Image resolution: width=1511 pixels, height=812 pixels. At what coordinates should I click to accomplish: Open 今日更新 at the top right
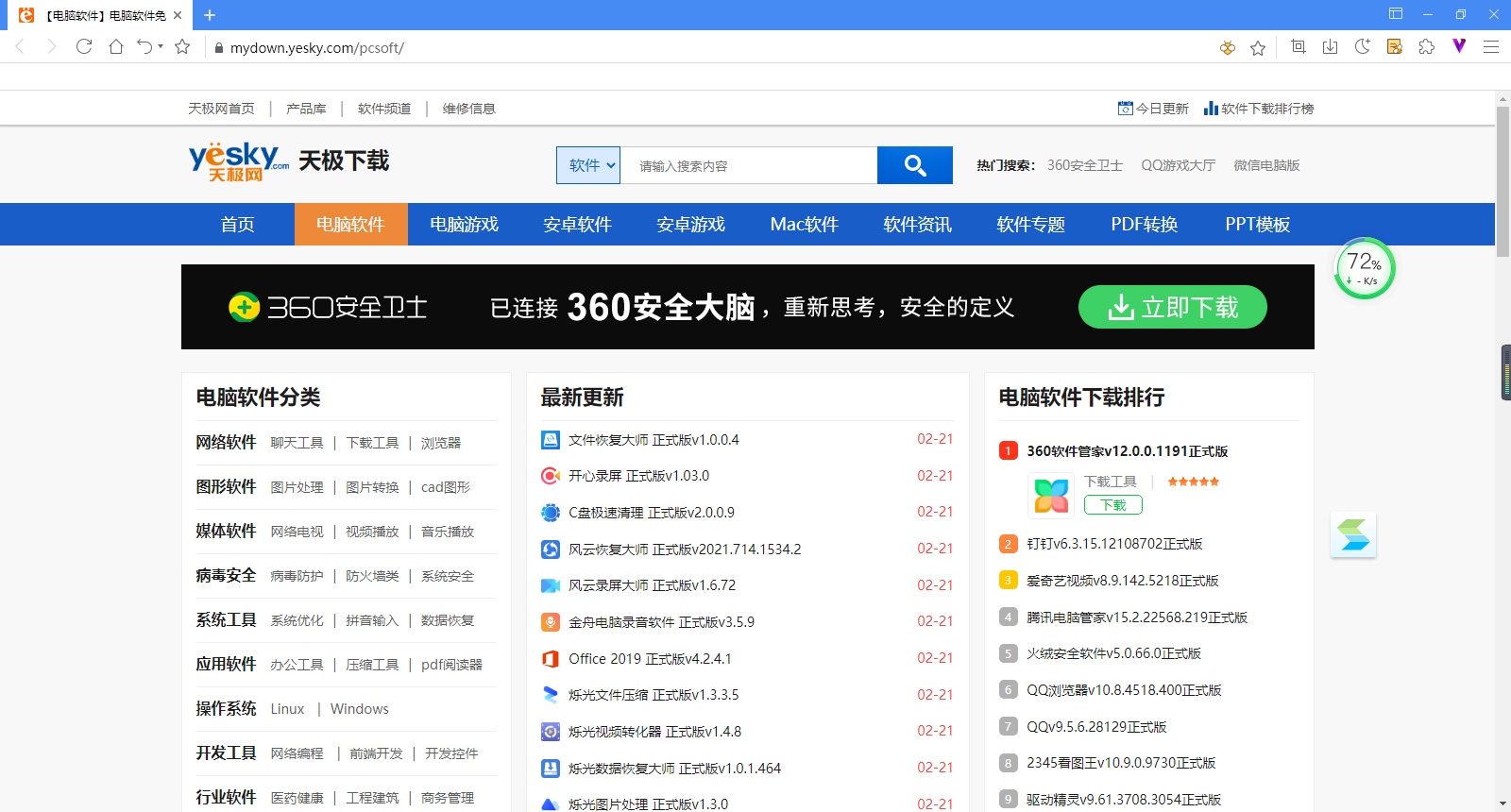(1153, 109)
